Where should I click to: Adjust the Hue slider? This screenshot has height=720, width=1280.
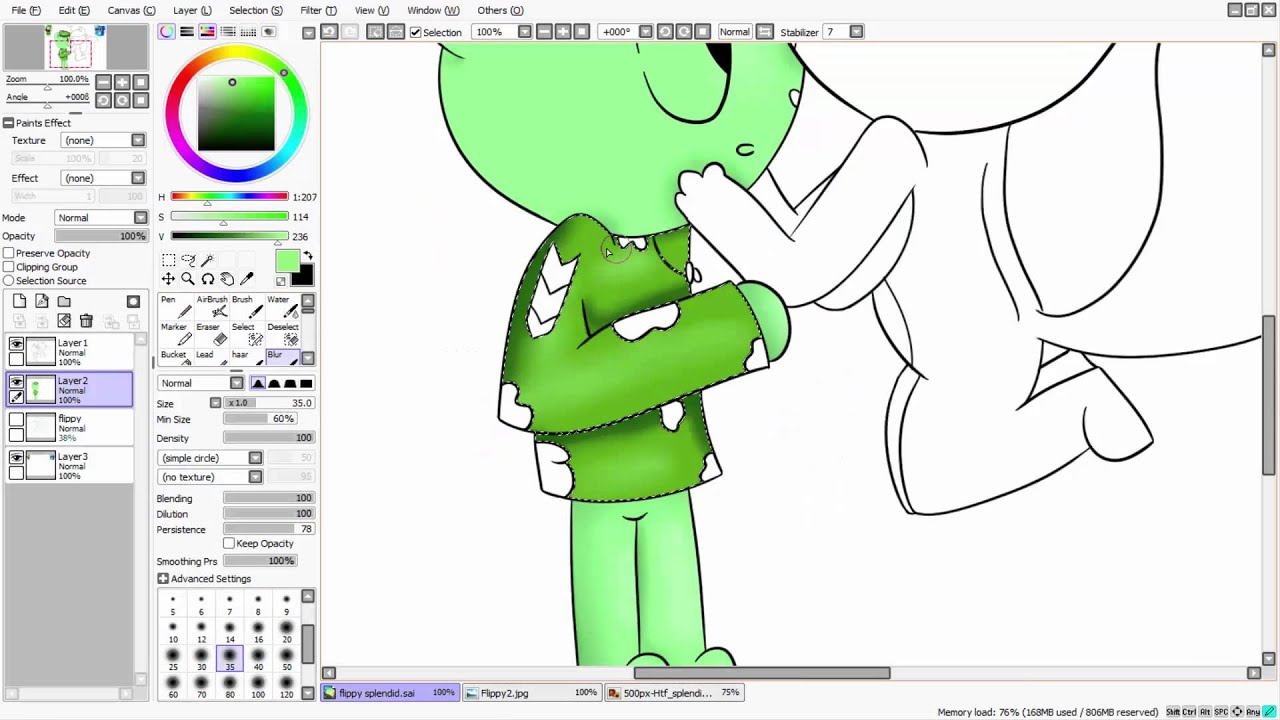tap(229, 197)
